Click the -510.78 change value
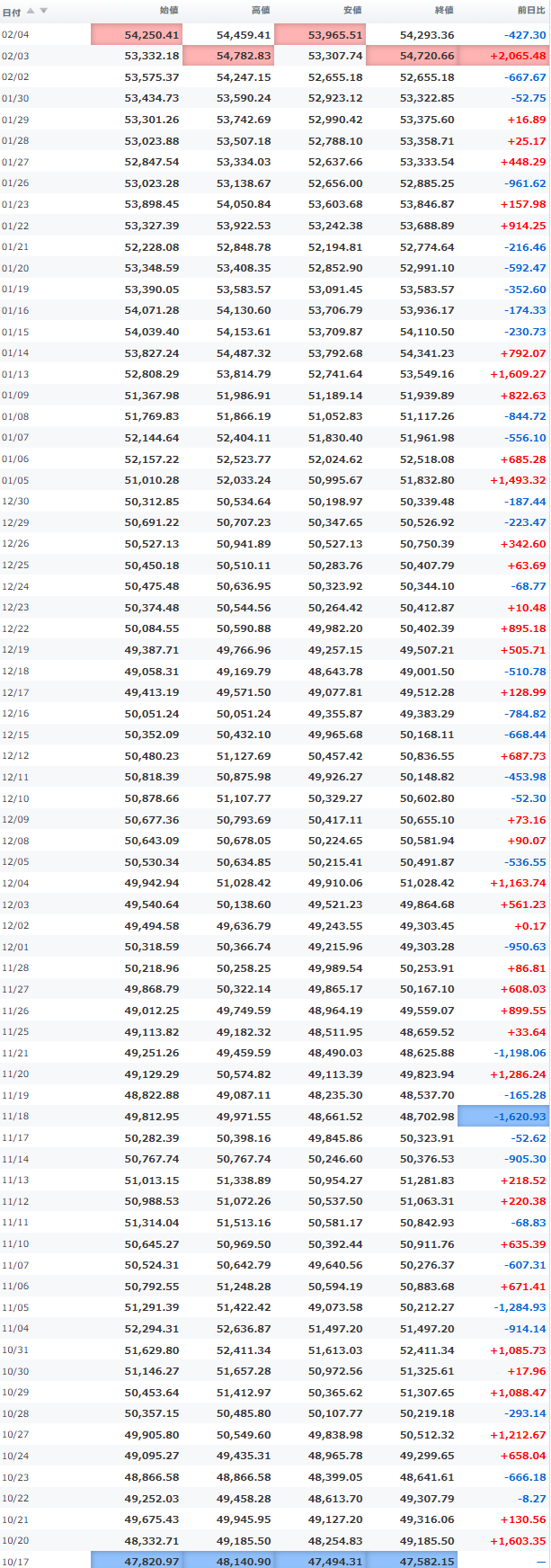551x1568 pixels. 525,672
